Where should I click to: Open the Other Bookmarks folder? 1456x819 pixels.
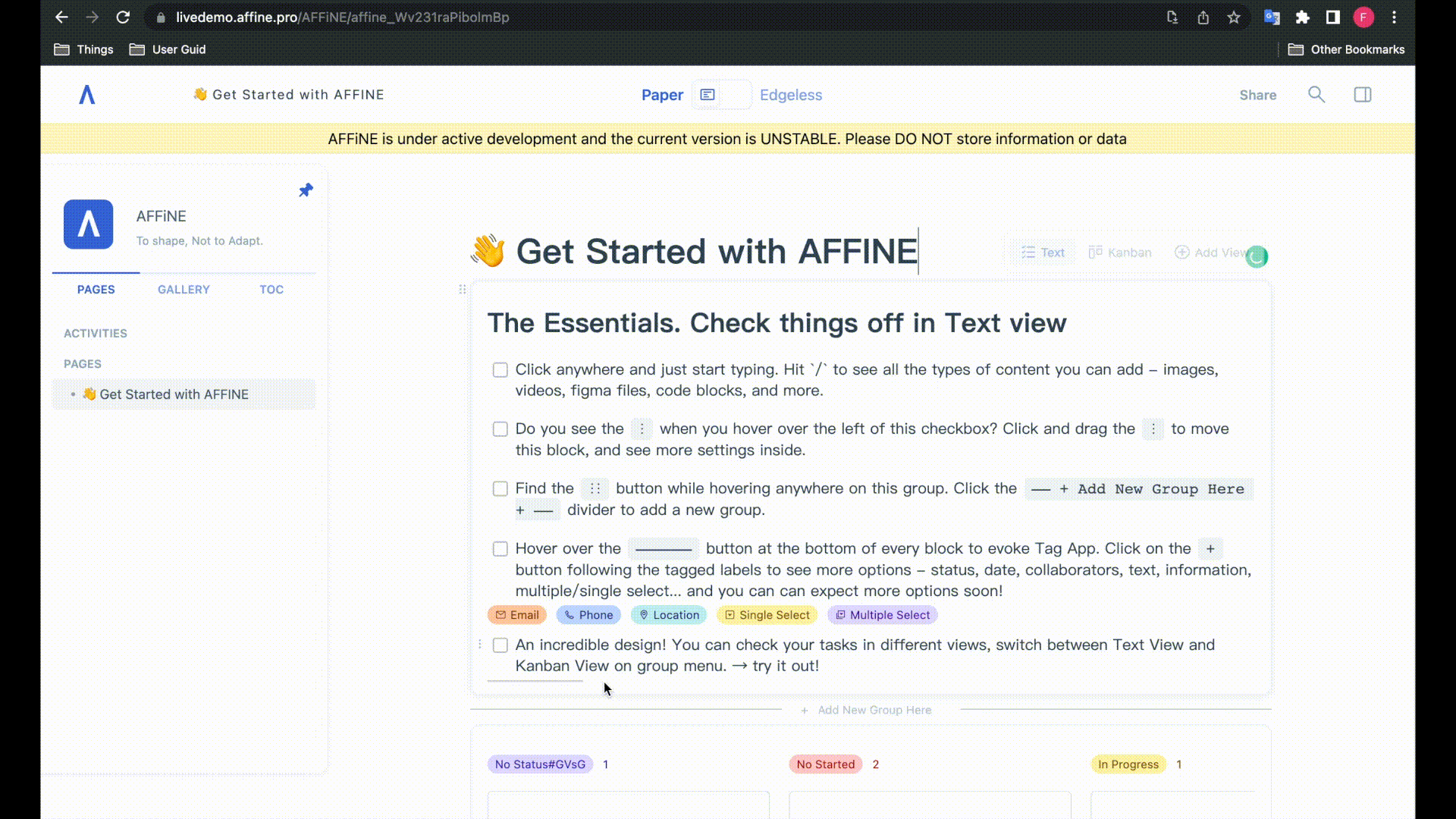(x=1346, y=49)
